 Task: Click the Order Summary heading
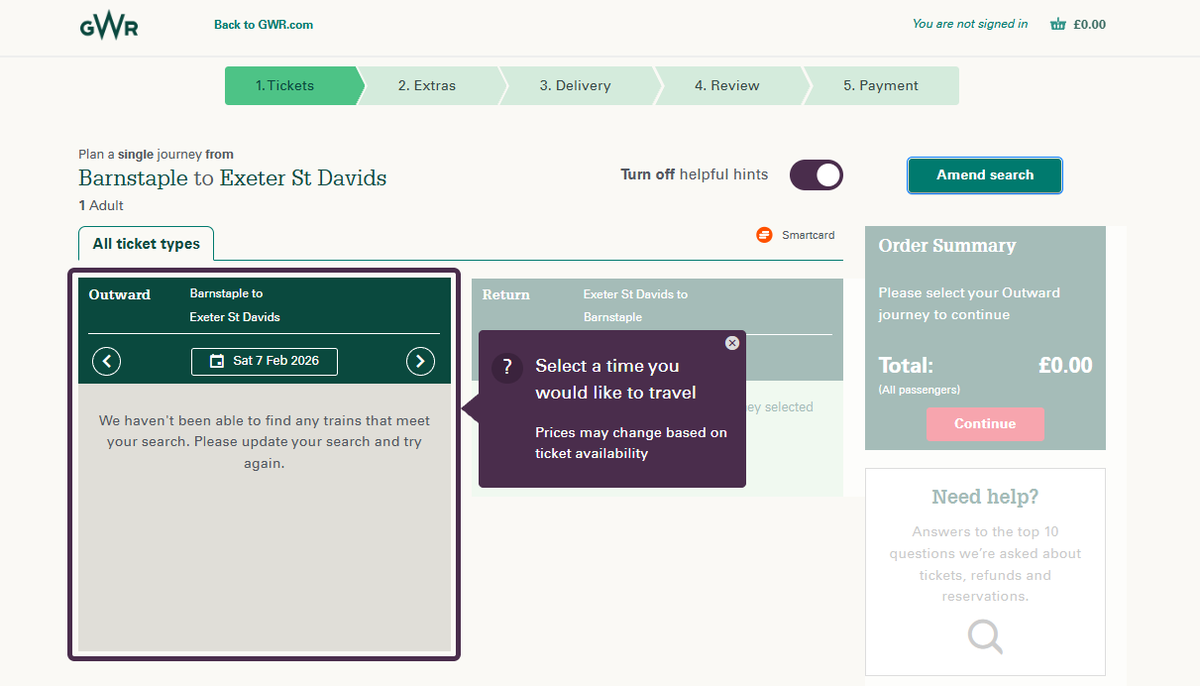pyautogui.click(x=947, y=246)
